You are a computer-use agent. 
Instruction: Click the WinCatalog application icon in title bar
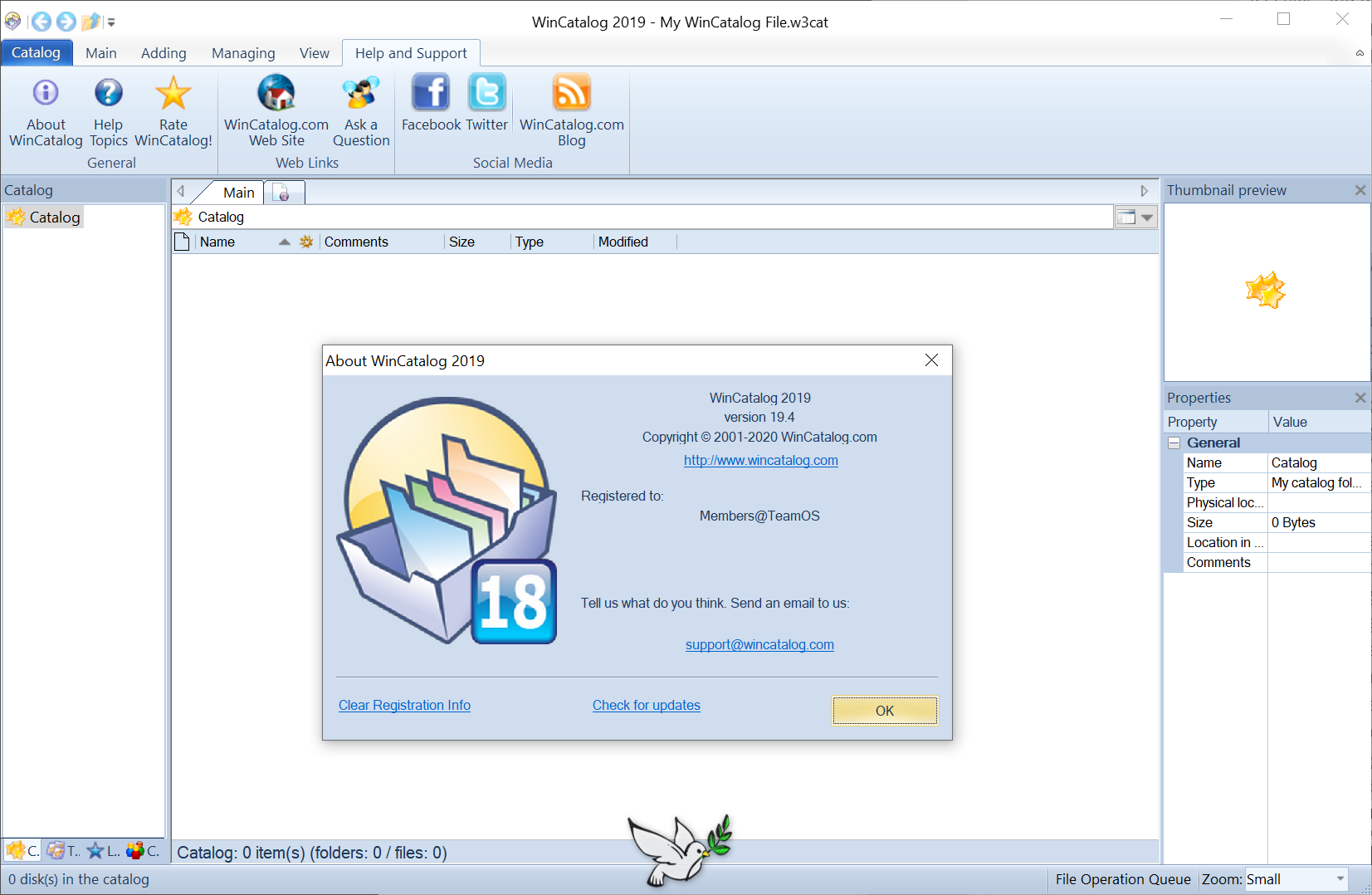coord(12,22)
